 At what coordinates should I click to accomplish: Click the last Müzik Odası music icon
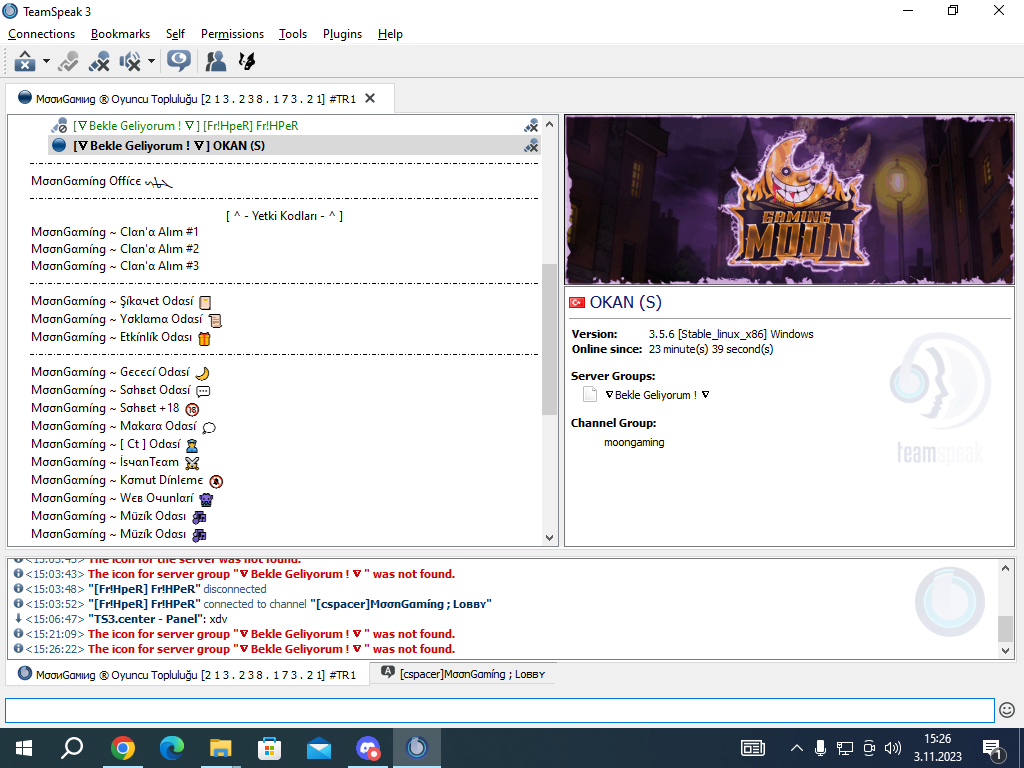tap(199, 536)
